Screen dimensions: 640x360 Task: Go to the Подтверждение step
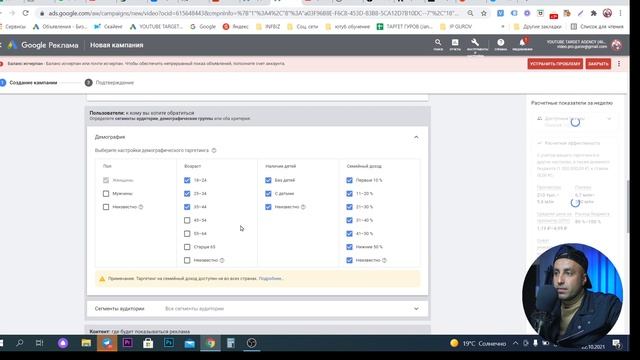point(109,82)
